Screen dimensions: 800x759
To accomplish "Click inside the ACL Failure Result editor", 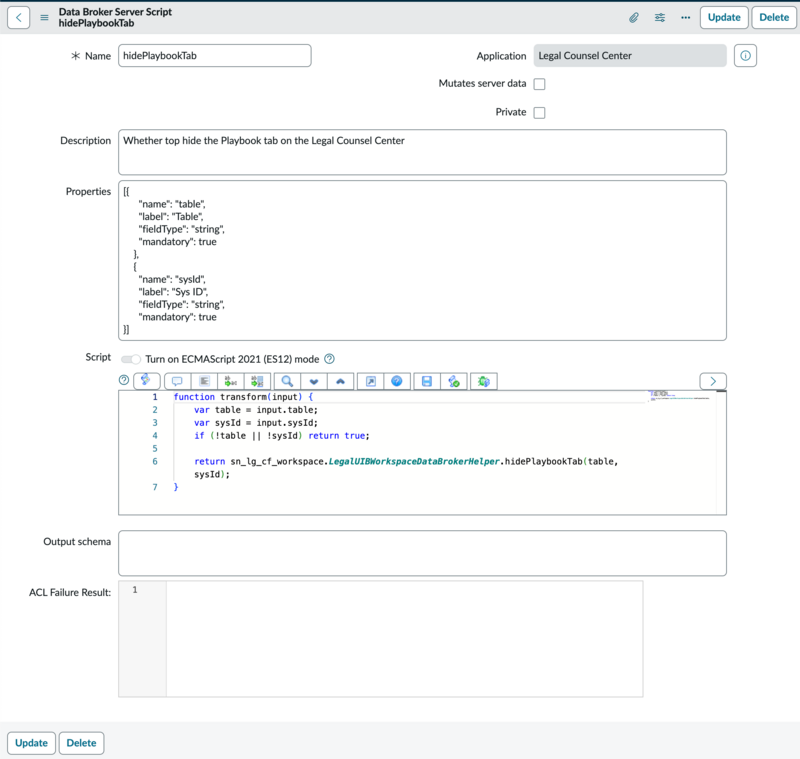I will [x=404, y=639].
